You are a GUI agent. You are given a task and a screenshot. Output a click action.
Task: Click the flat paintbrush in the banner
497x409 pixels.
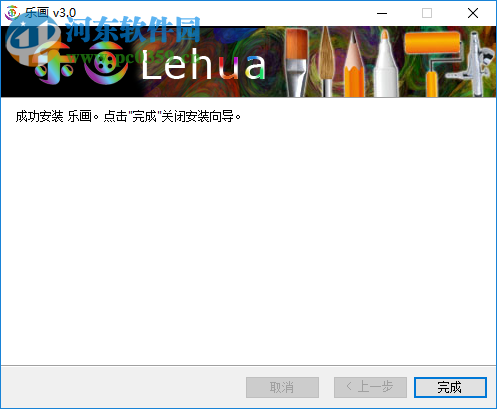click(x=297, y=62)
